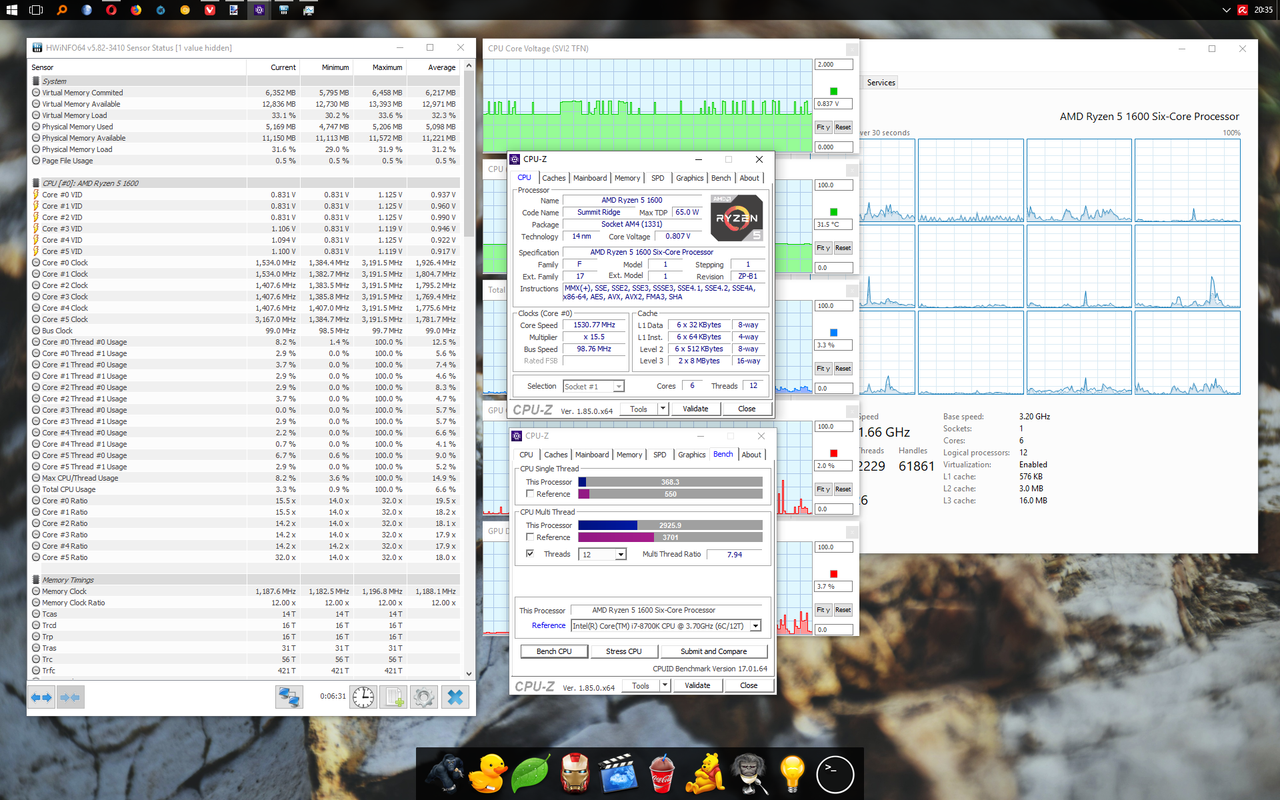Click the Stress CPU button
This screenshot has height=800, width=1280.
(x=623, y=651)
